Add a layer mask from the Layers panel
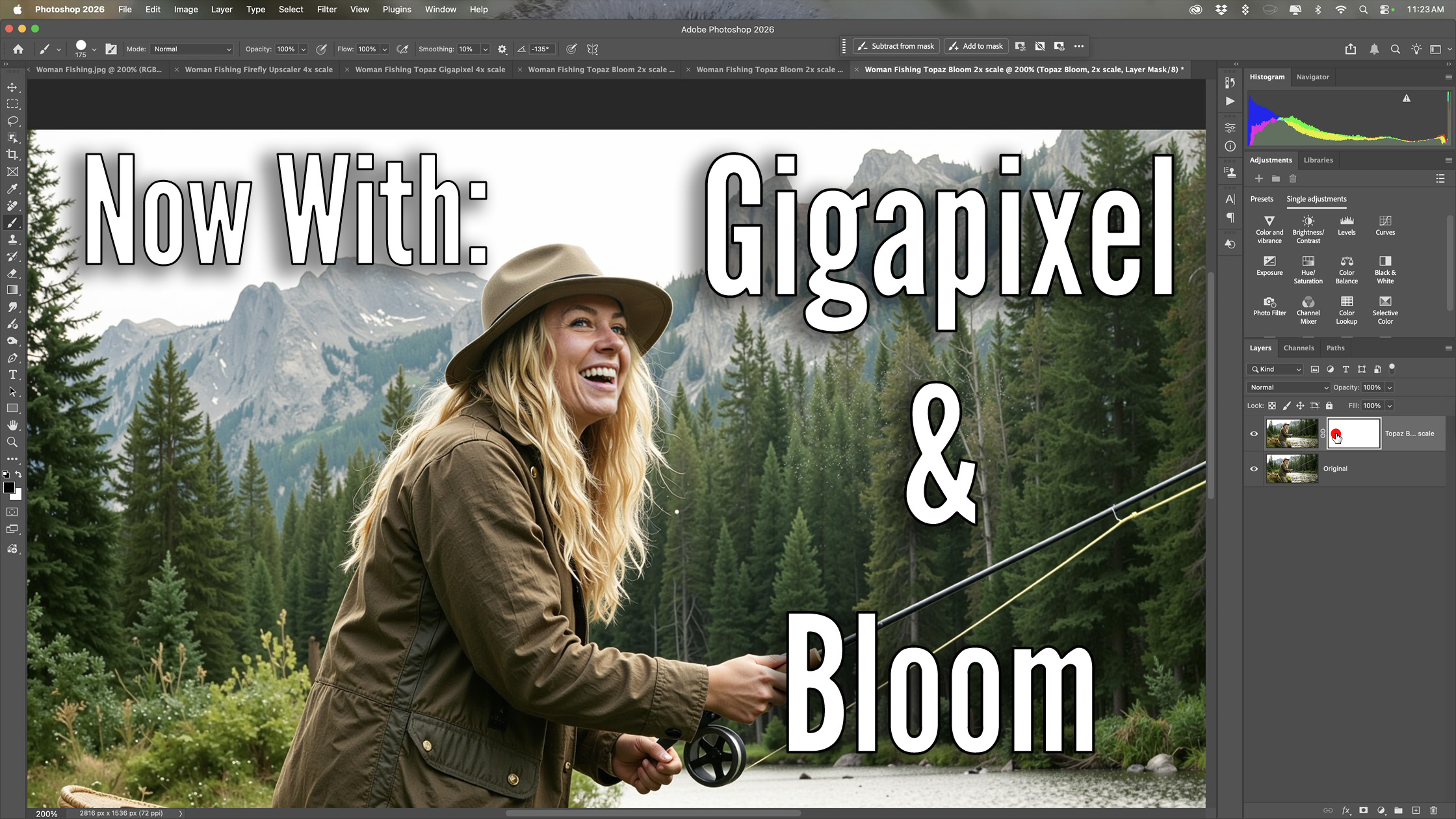The width and height of the screenshot is (1456, 819). click(1363, 811)
